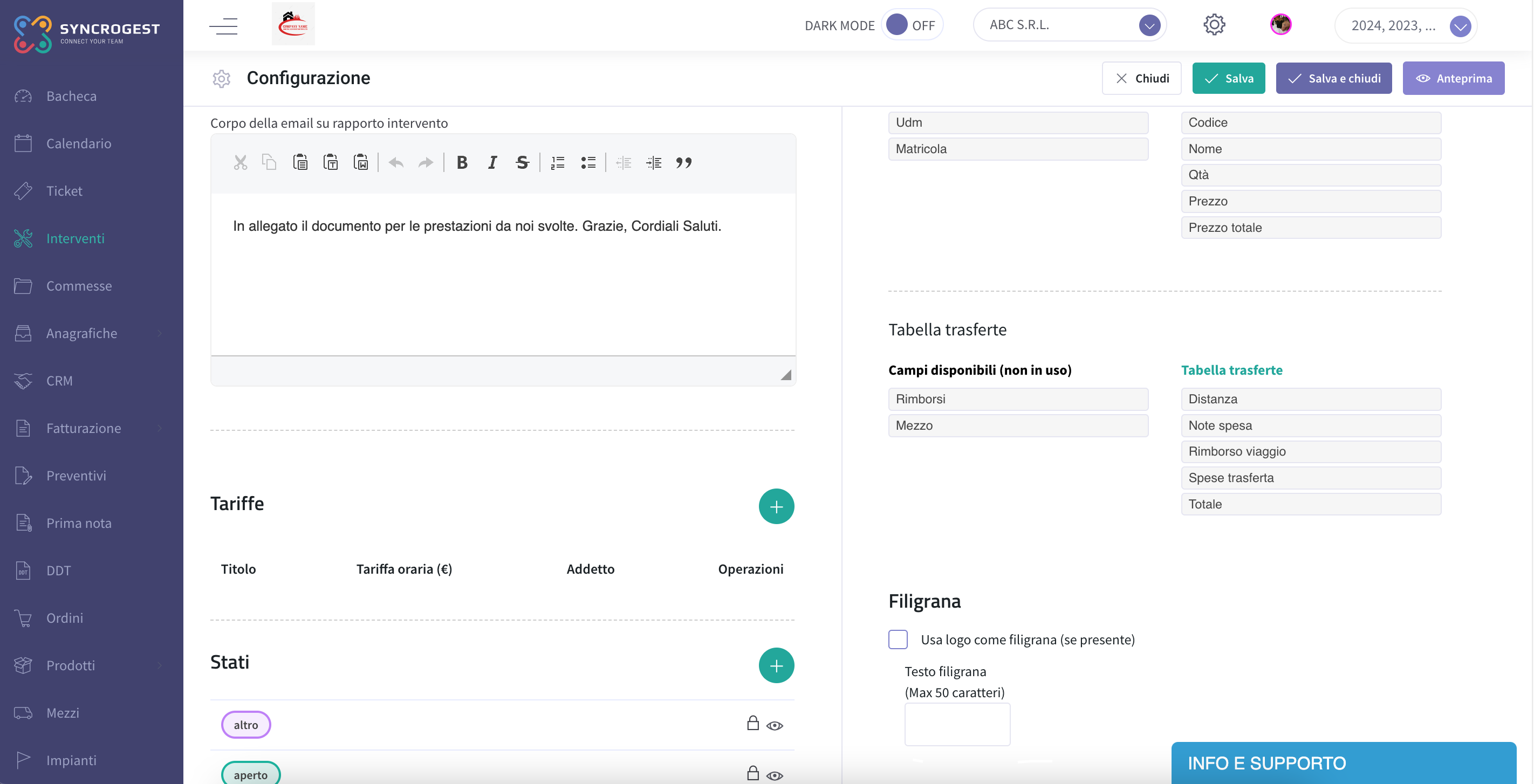The width and height of the screenshot is (1534, 784).
Task: Click the bold formatting icon
Action: [x=461, y=162]
